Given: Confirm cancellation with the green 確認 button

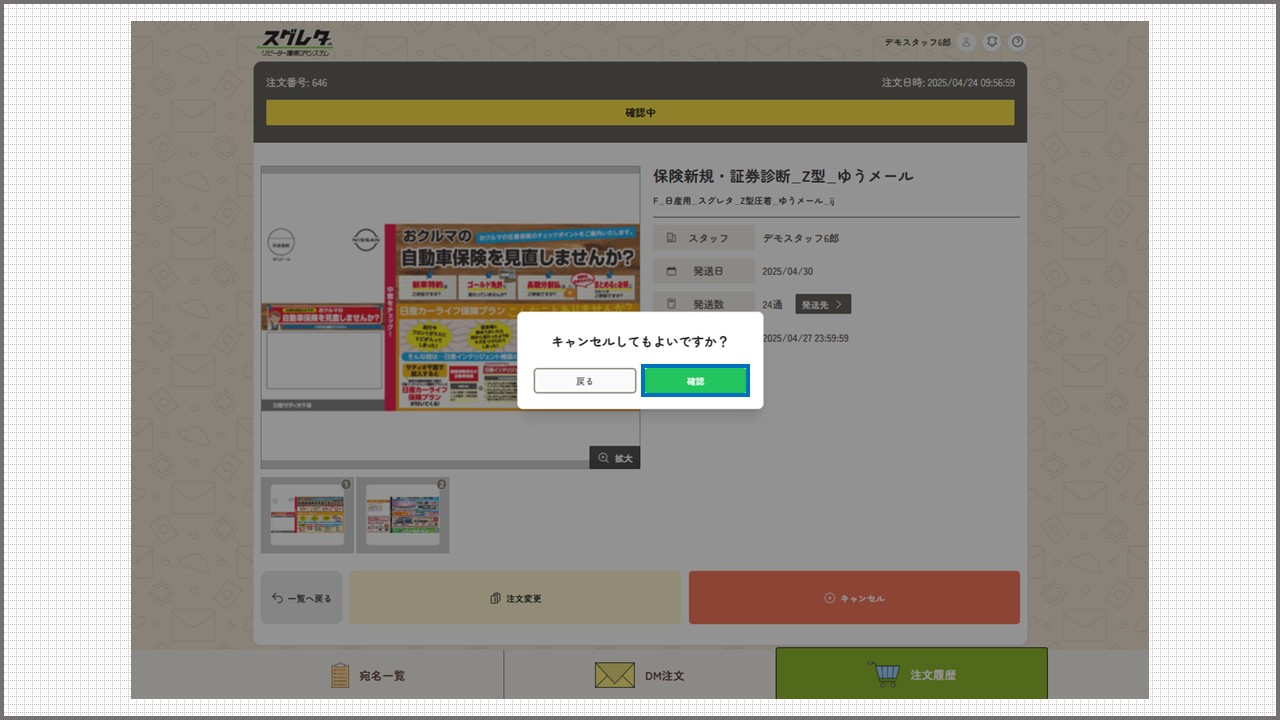Looking at the screenshot, I should [x=695, y=381].
